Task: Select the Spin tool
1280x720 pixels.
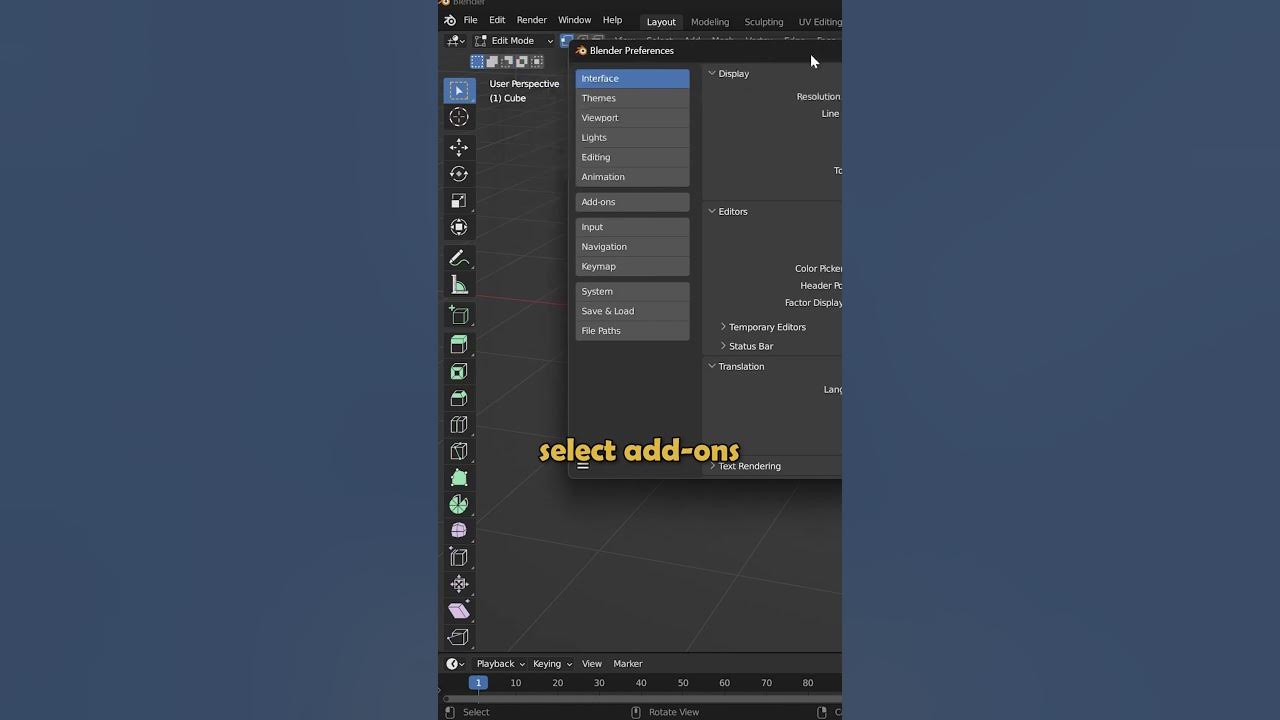Action: coord(459,505)
